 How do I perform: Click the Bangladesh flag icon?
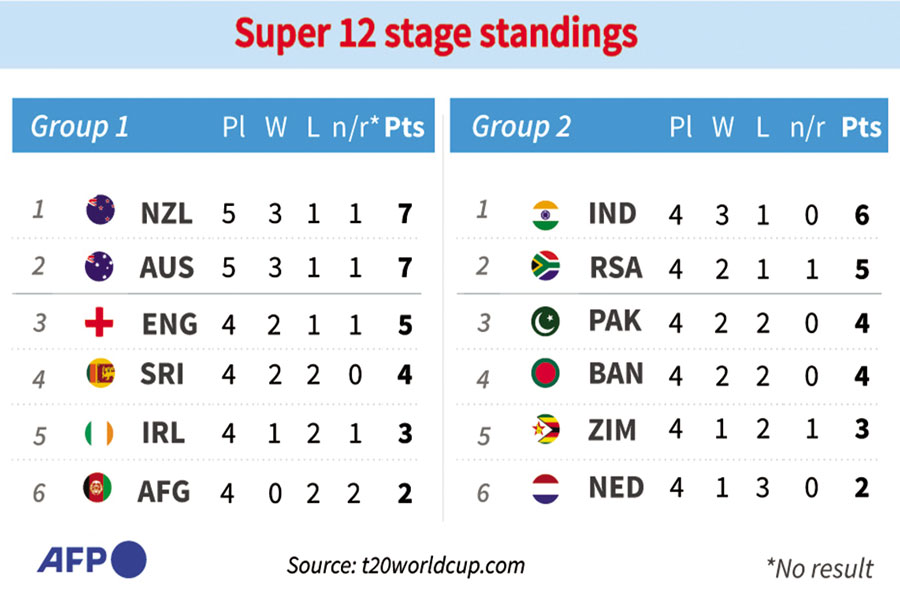(546, 376)
